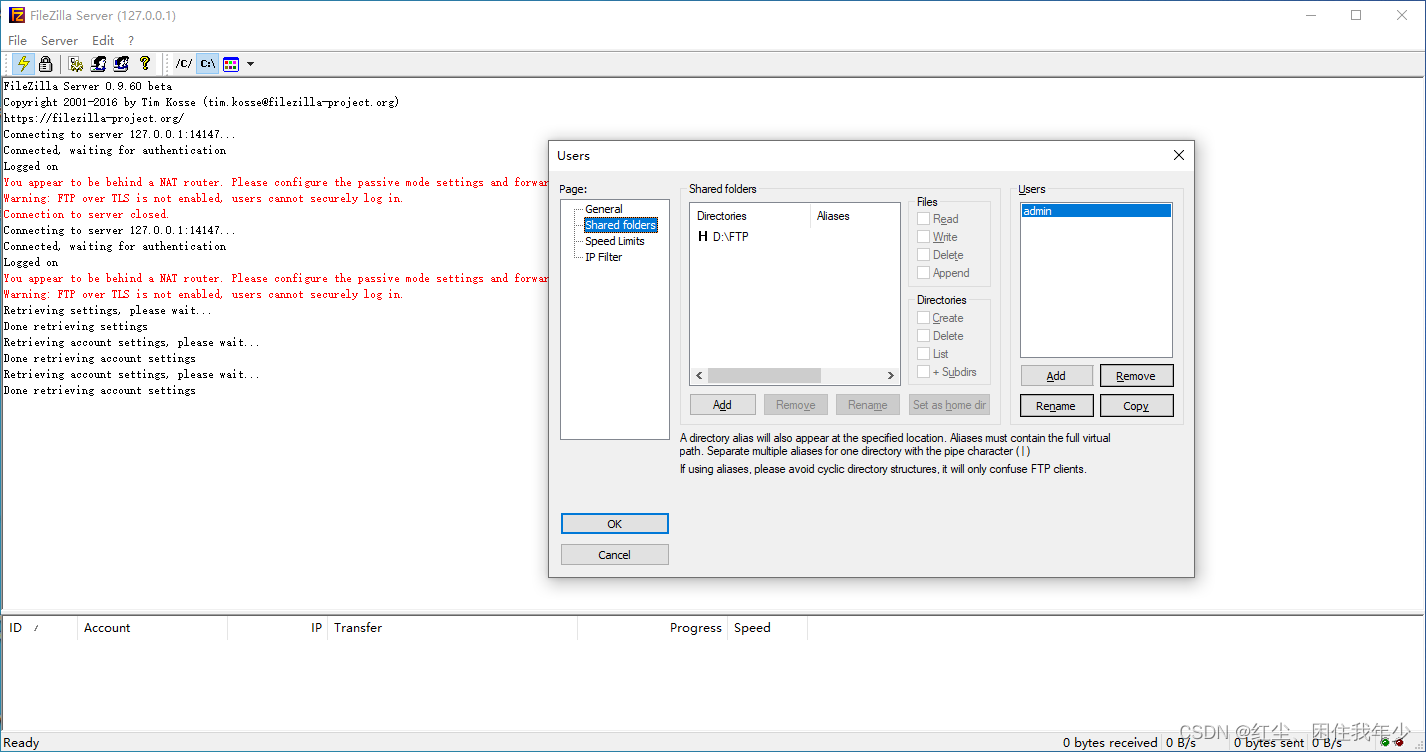The height and width of the screenshot is (752, 1426).
Task: Click the Account column header
Action: [x=152, y=628]
